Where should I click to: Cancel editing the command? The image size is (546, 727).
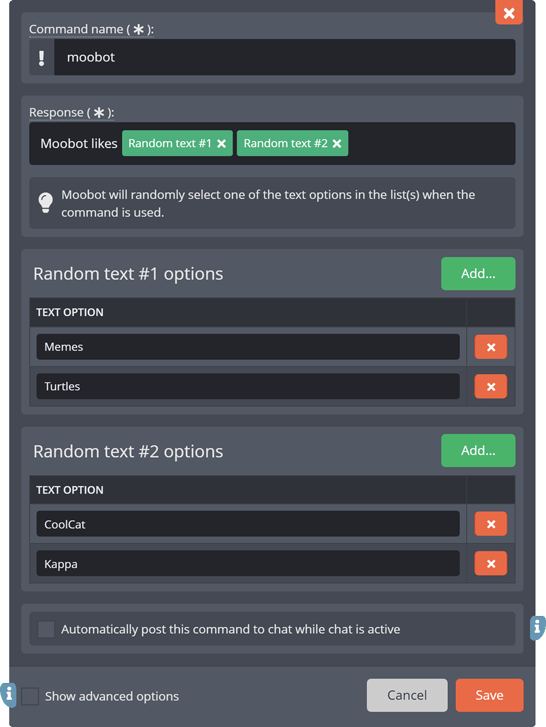coord(407,695)
